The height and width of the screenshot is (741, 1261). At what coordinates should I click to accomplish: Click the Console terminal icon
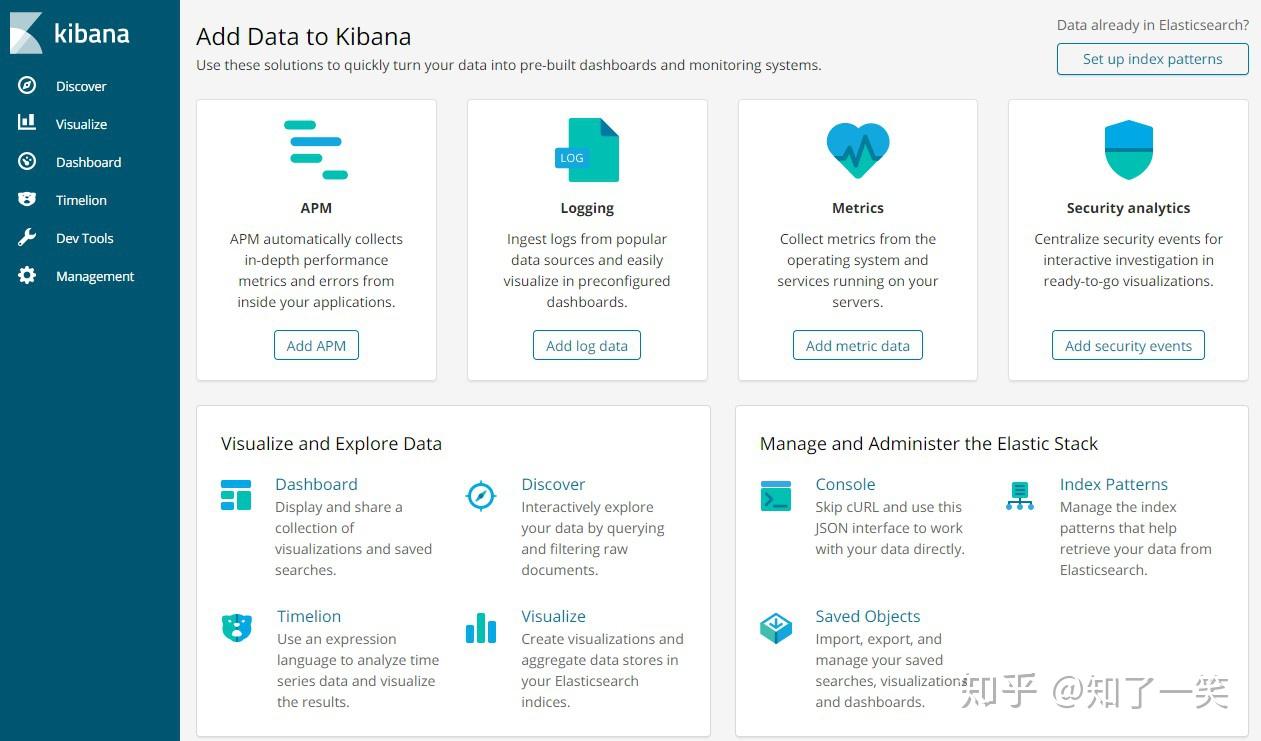[776, 496]
